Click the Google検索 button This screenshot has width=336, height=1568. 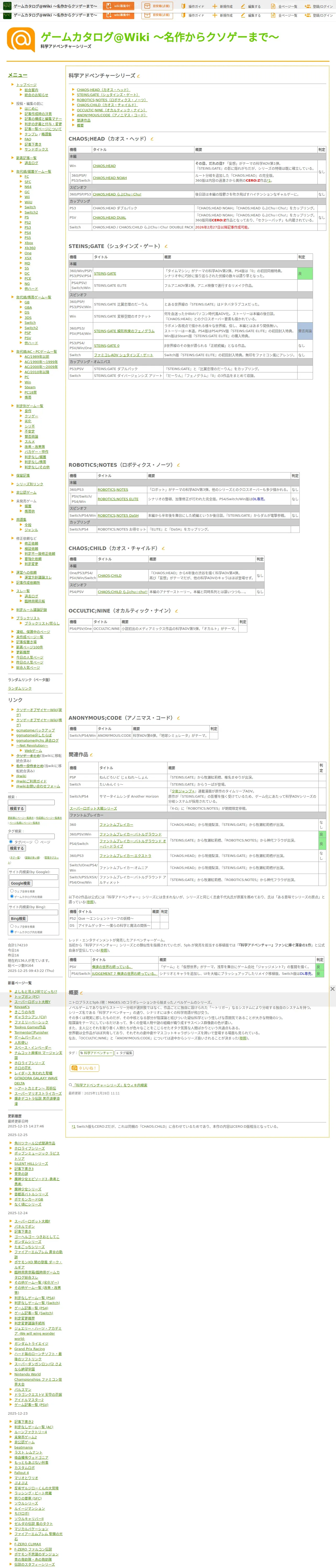pyautogui.click(x=20, y=883)
